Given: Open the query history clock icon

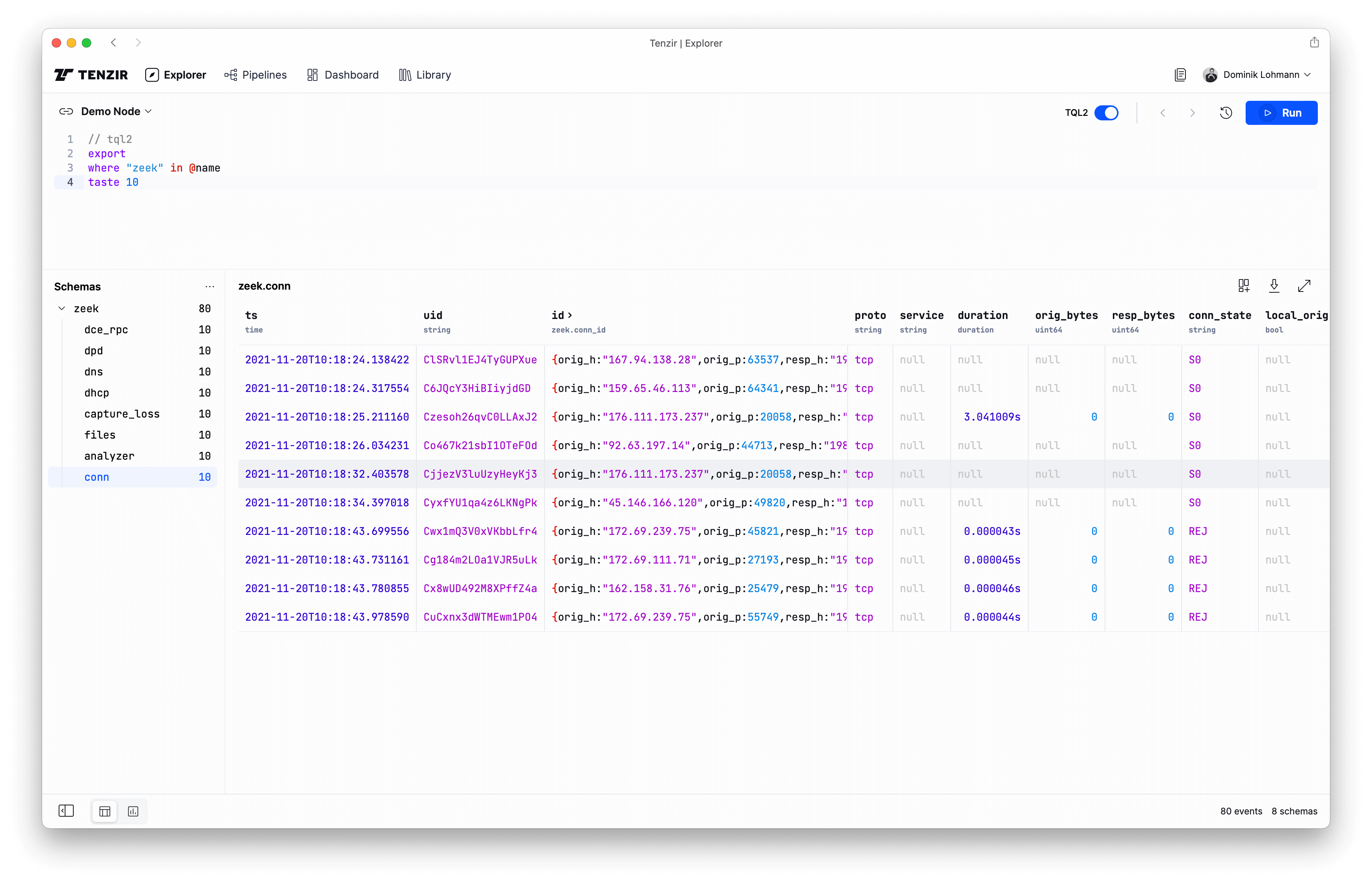Looking at the screenshot, I should click(1226, 113).
